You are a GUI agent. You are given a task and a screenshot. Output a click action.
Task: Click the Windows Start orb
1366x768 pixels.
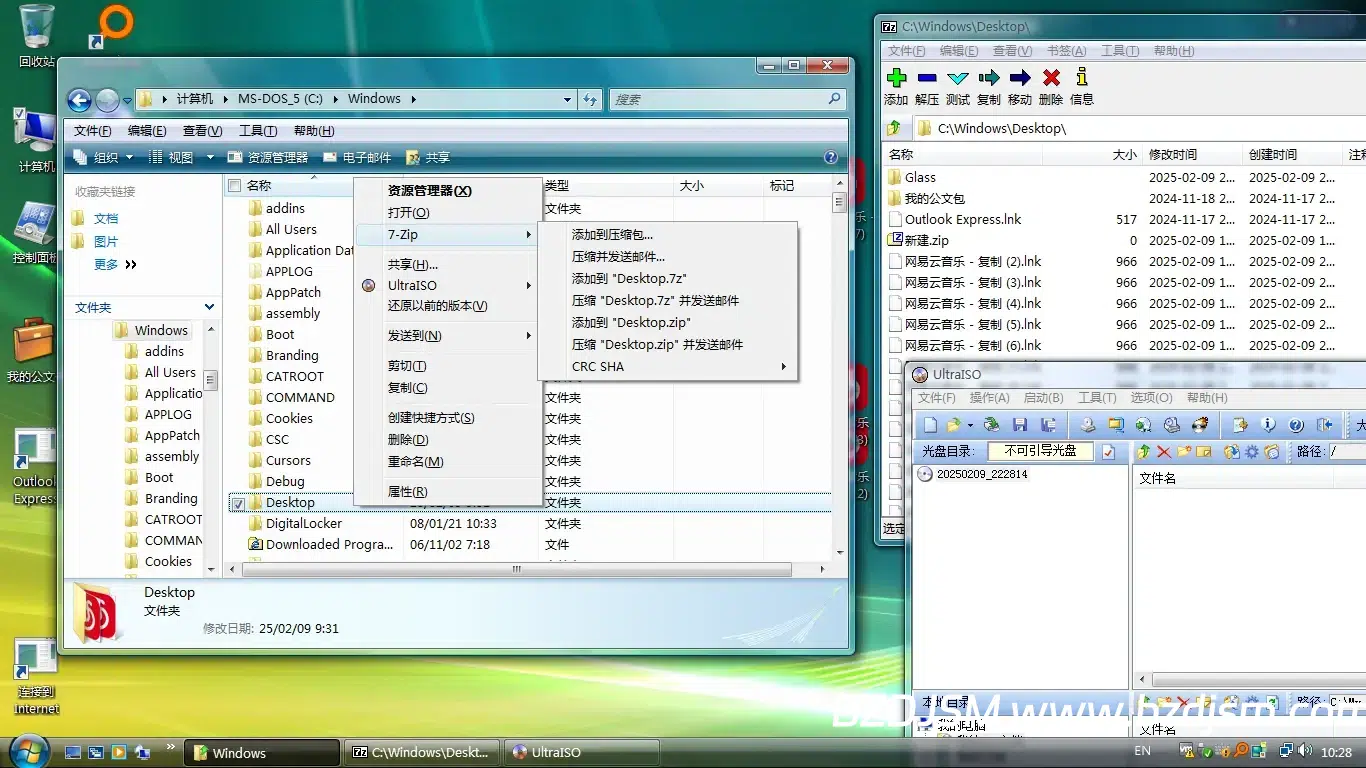[x=27, y=750]
